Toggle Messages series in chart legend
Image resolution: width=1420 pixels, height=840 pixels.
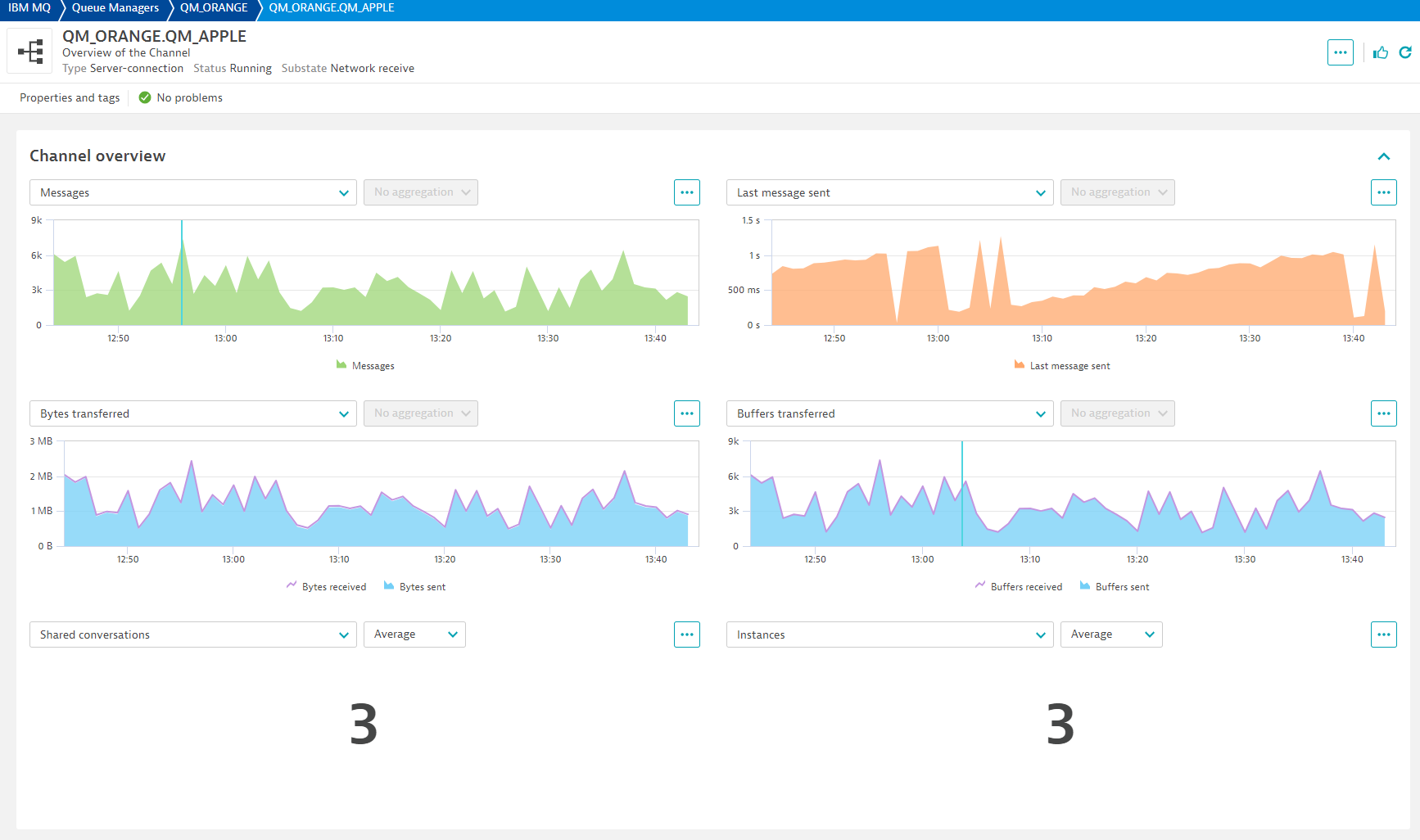pyautogui.click(x=365, y=366)
